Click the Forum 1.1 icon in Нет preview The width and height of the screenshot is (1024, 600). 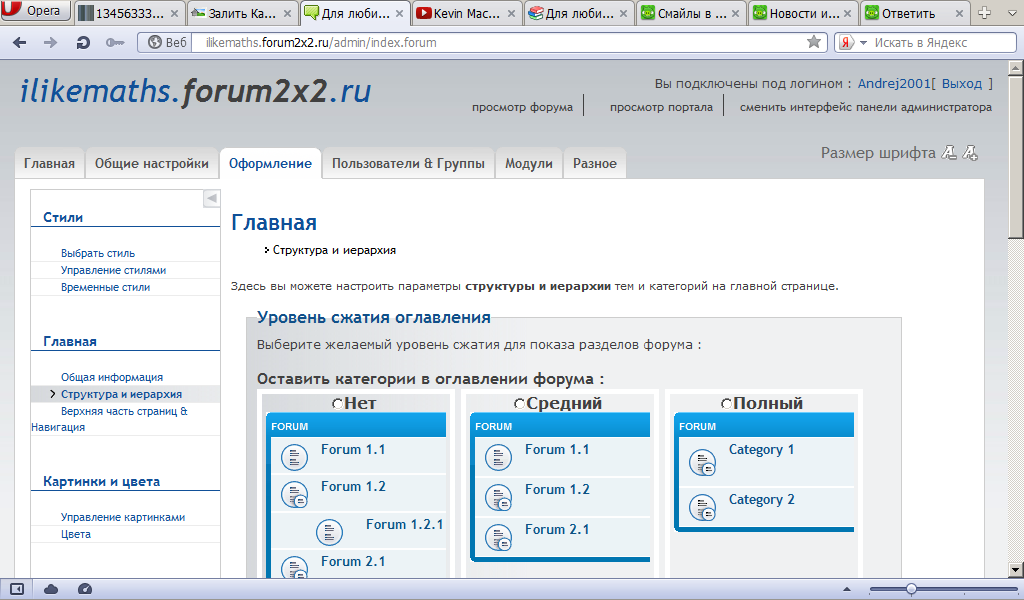[x=294, y=457]
